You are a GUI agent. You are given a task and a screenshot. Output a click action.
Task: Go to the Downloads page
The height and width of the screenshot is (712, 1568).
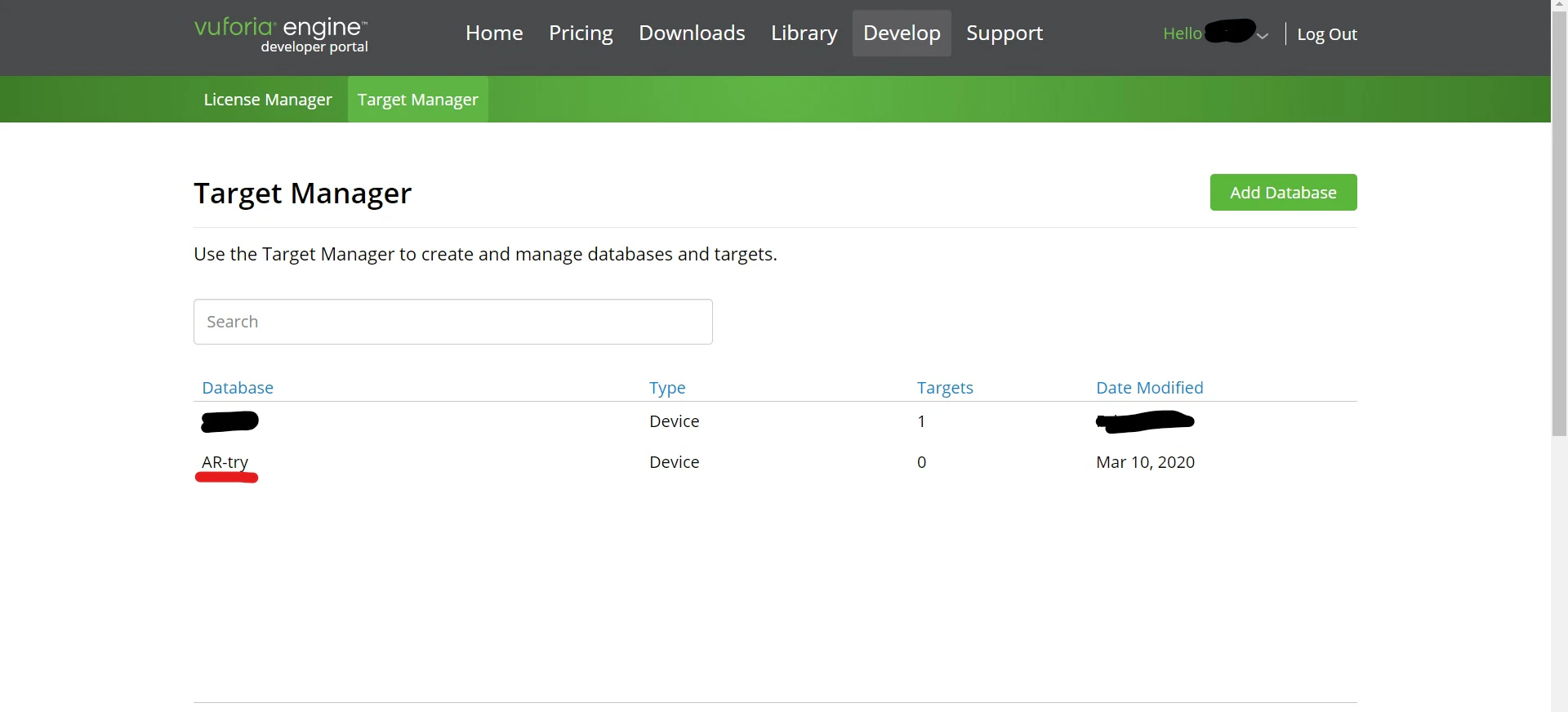(692, 33)
